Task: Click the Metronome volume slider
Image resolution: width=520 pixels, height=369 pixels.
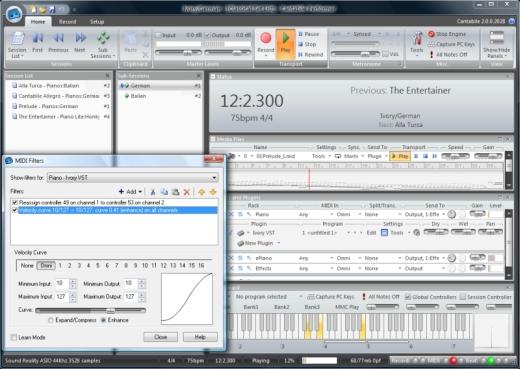Action: [355, 54]
